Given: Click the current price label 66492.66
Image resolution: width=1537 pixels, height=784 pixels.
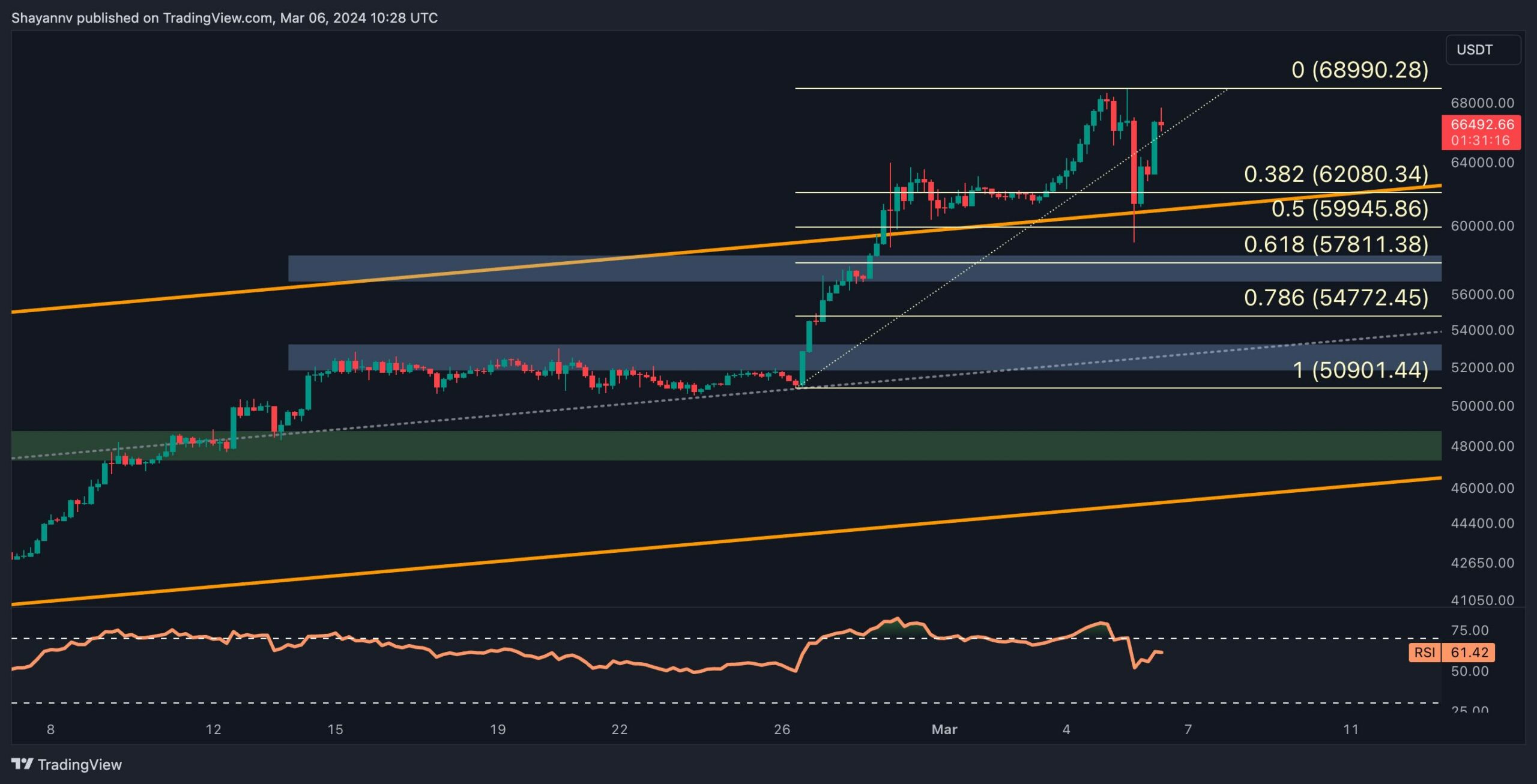Looking at the screenshot, I should point(1481,125).
